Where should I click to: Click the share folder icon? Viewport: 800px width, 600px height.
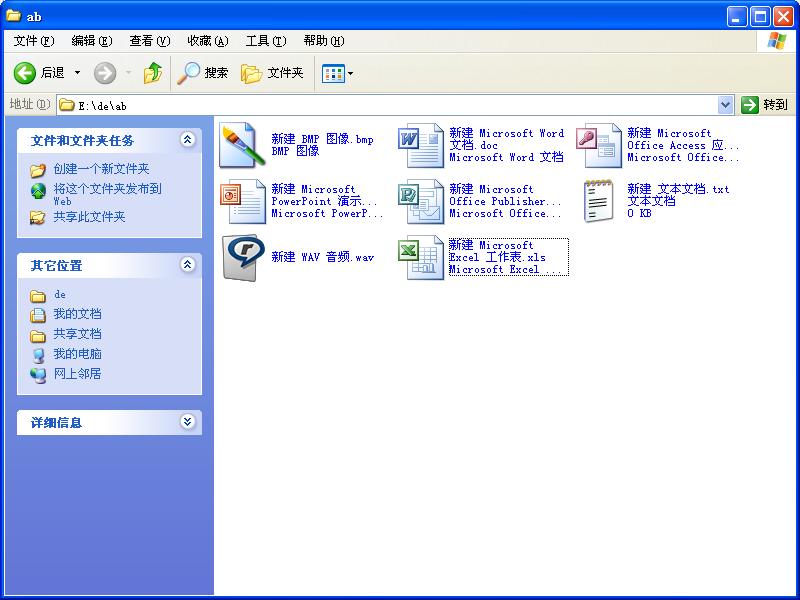pyautogui.click(x=37, y=218)
